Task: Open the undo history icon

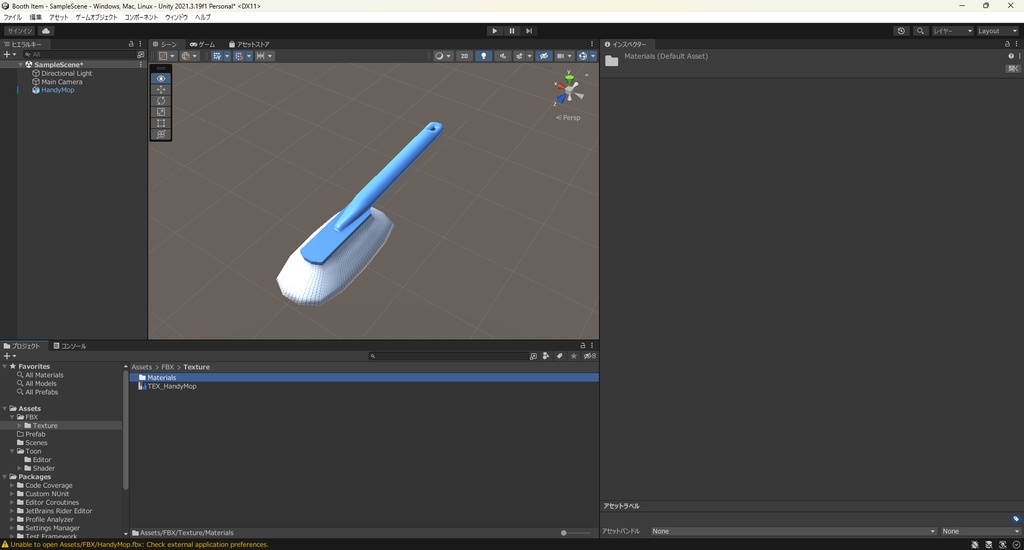Action: pyautogui.click(x=901, y=31)
